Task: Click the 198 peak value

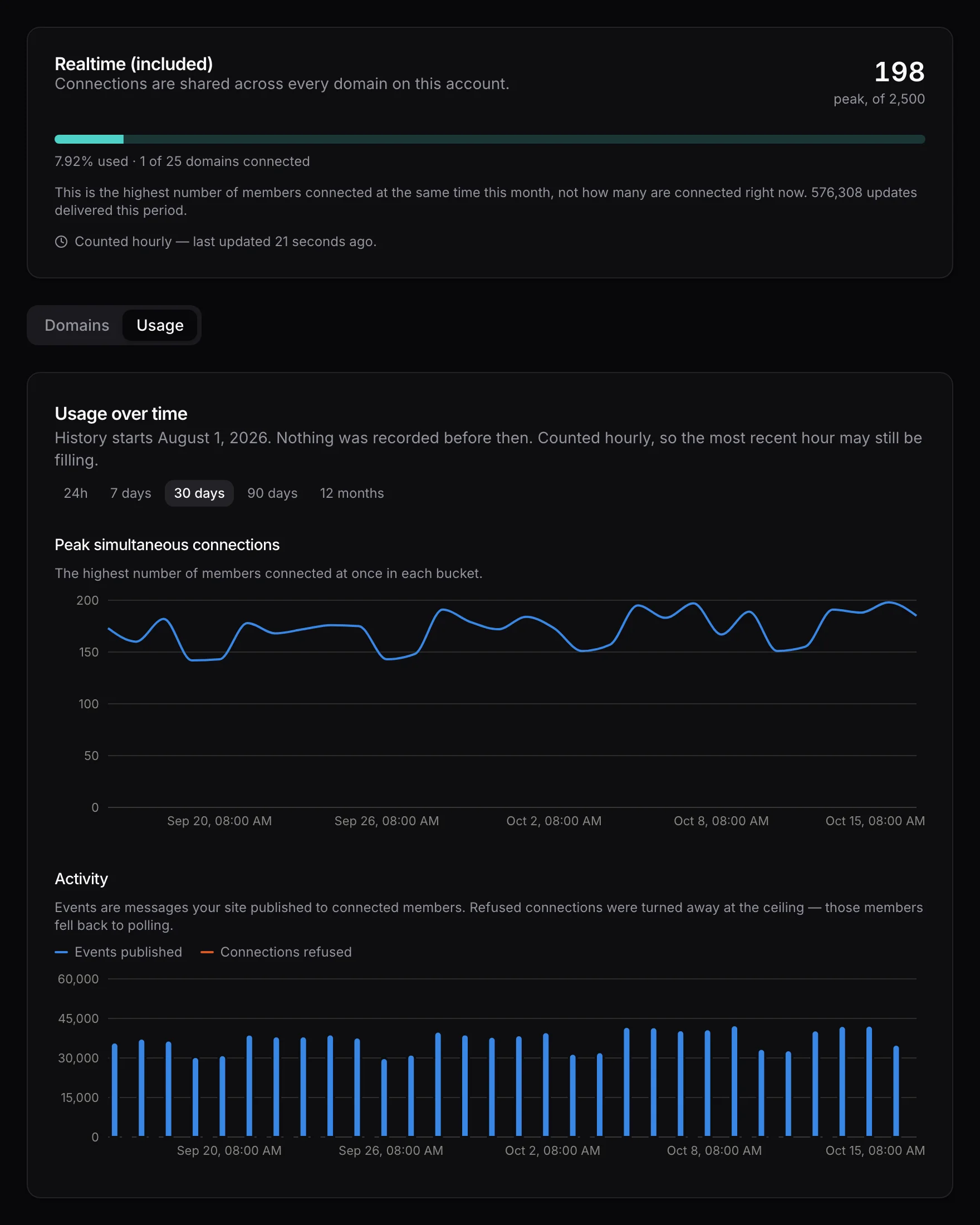Action: 899,72
